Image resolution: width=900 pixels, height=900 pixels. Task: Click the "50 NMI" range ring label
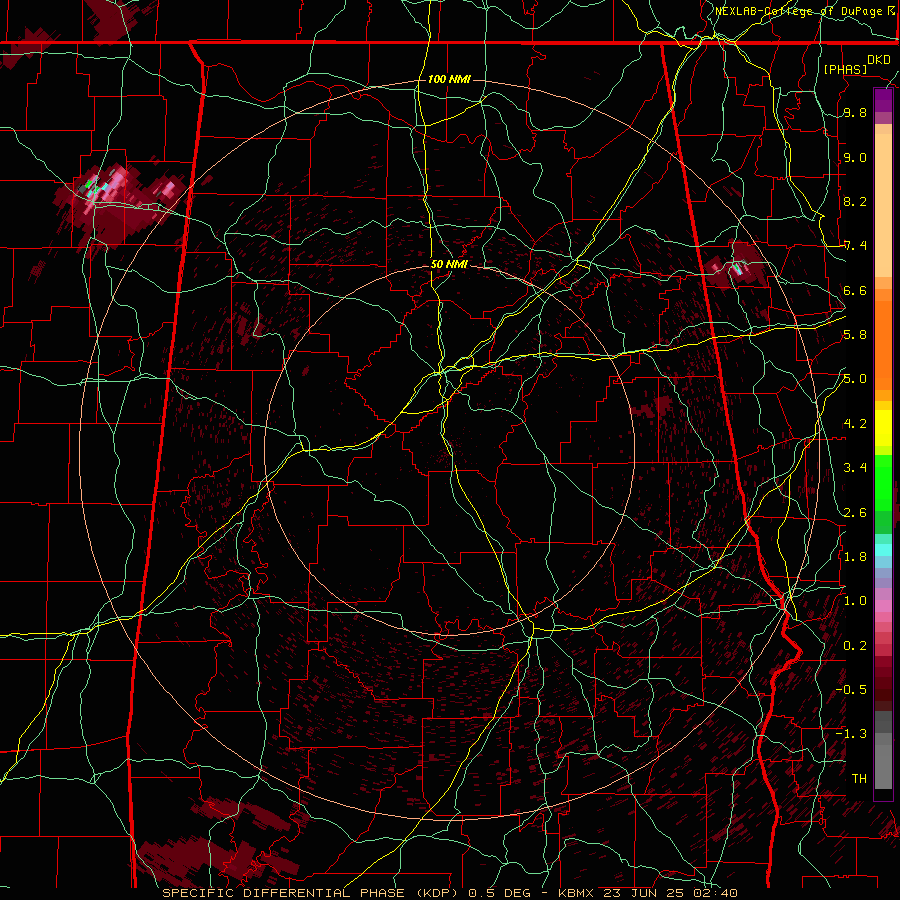point(449,265)
